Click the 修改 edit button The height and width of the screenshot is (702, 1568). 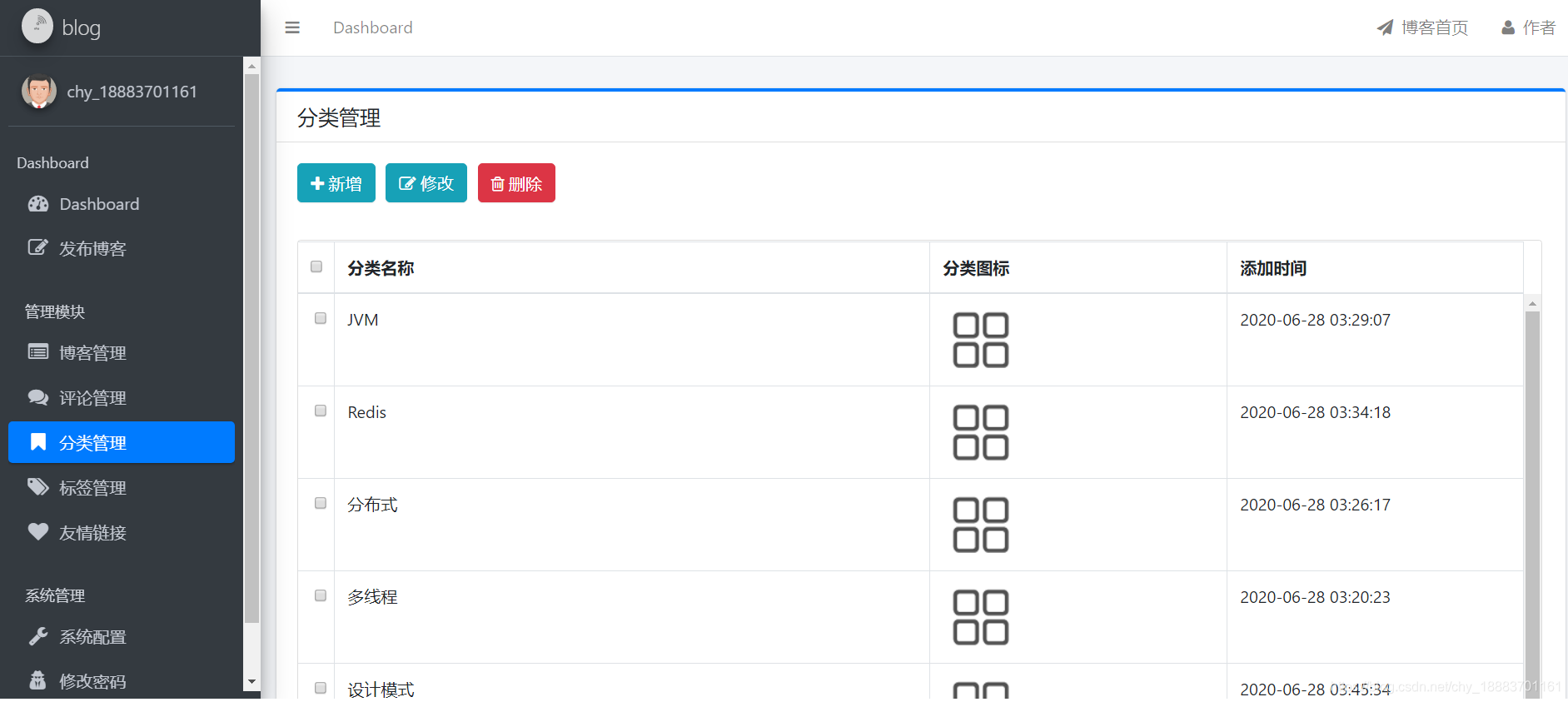tap(426, 183)
